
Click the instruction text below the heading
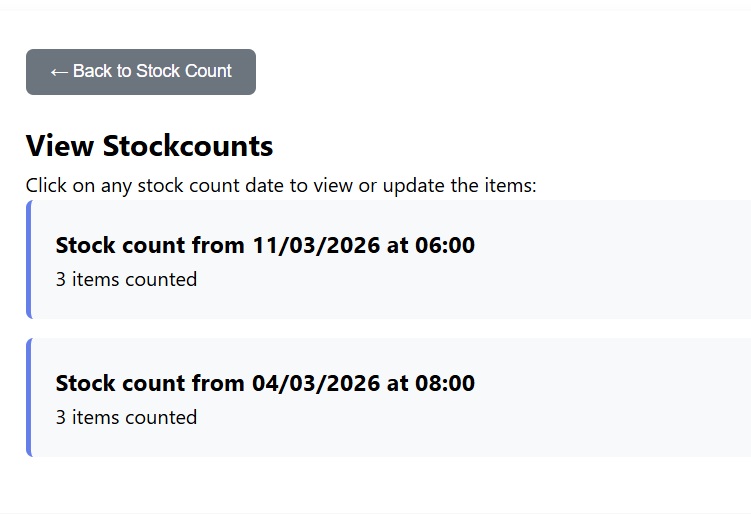pos(281,186)
